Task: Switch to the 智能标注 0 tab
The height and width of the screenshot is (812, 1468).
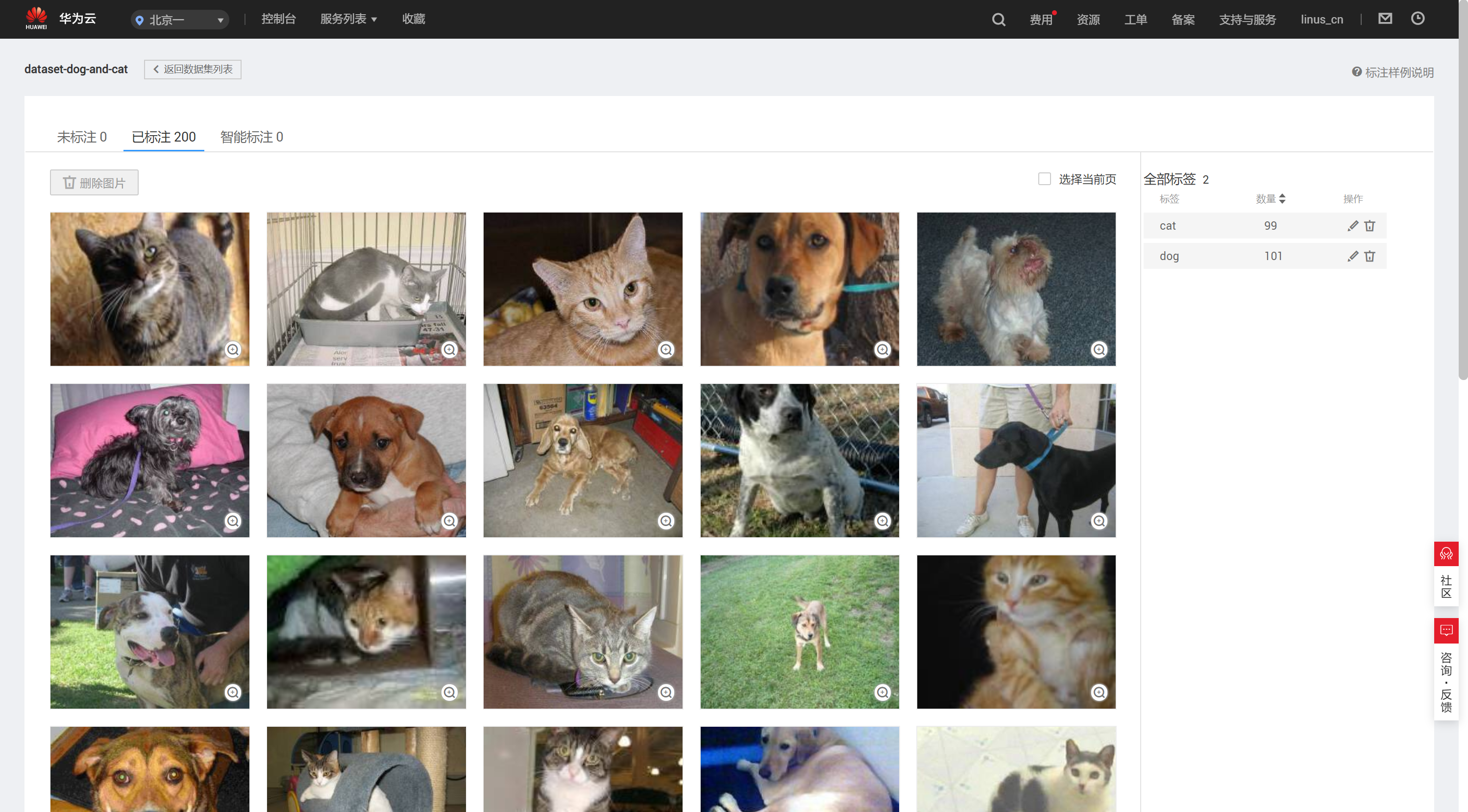Action: click(x=251, y=137)
